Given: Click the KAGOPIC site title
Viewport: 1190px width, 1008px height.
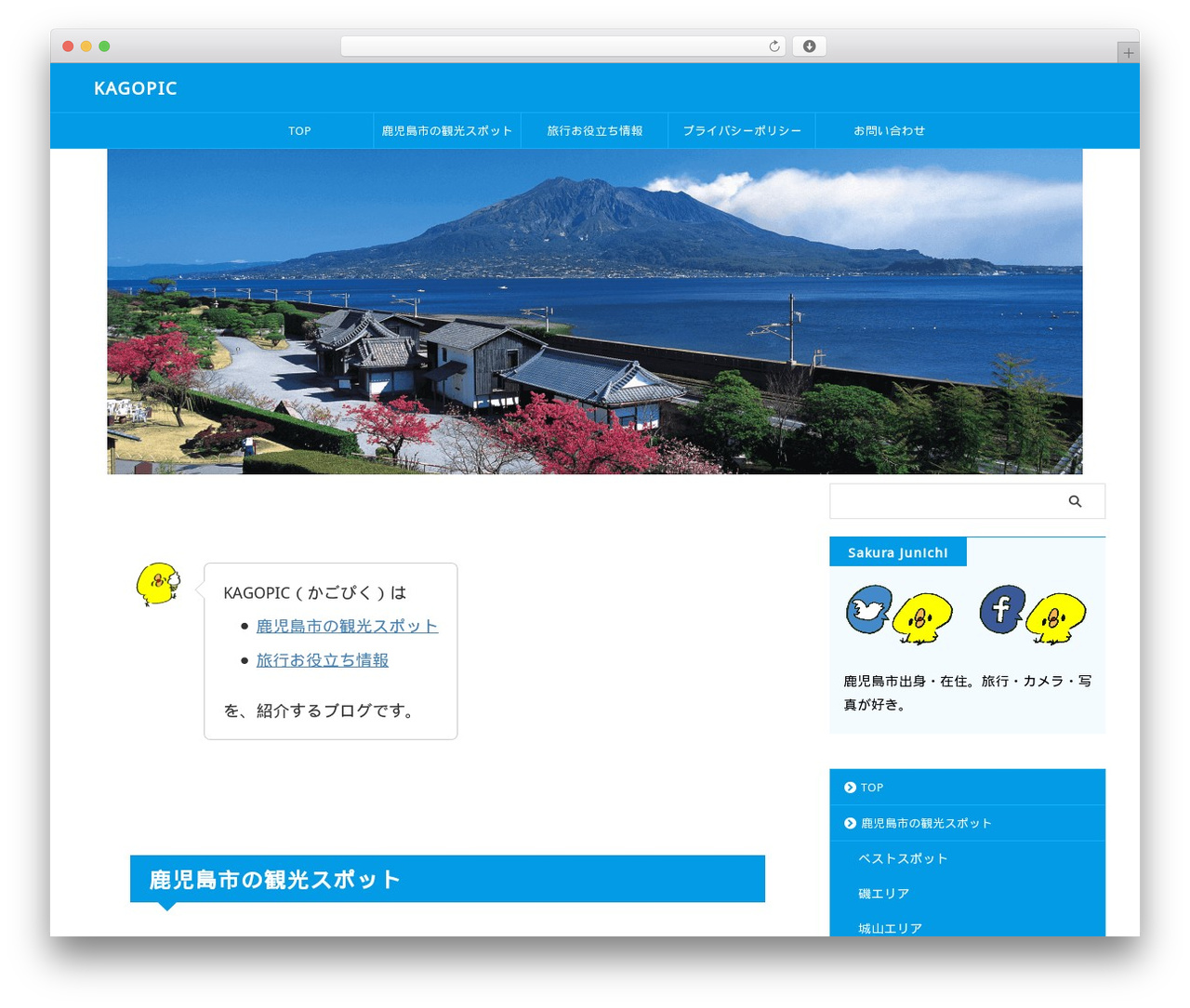Looking at the screenshot, I should pos(136,88).
